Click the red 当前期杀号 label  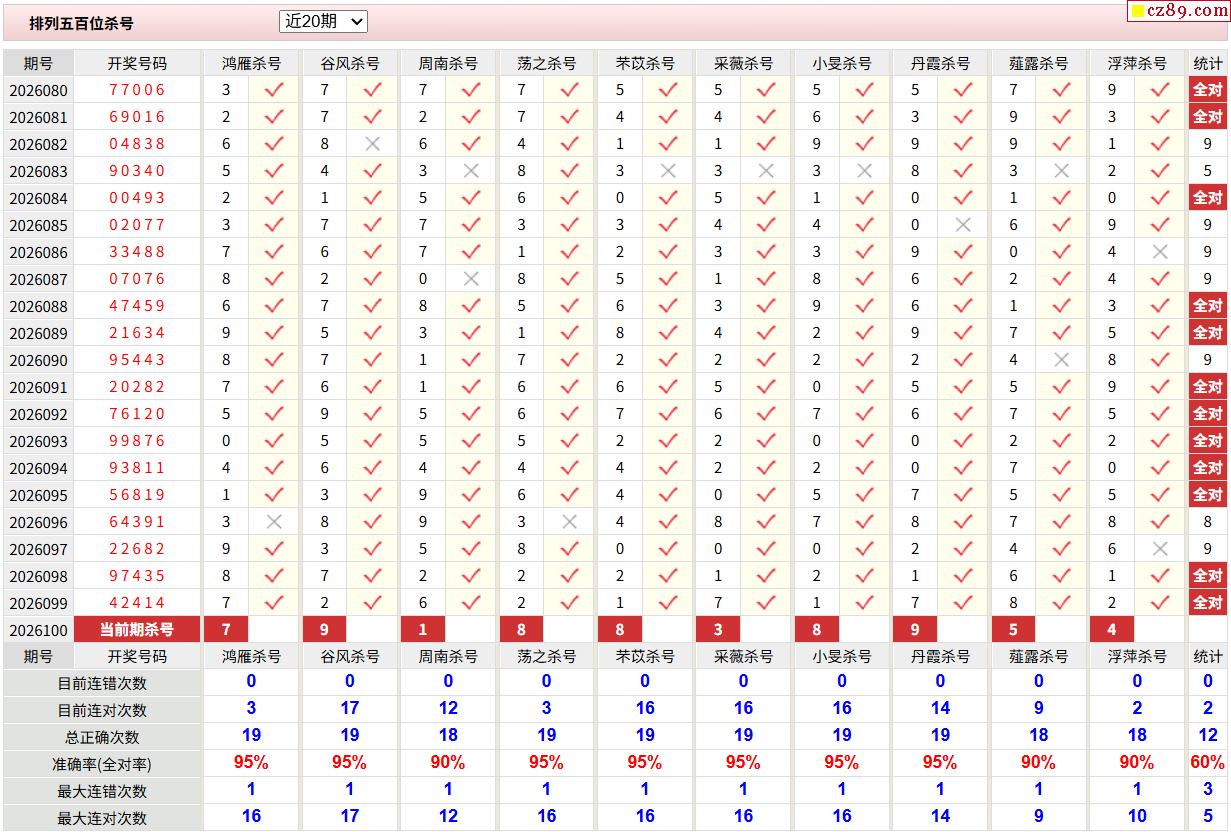click(137, 629)
